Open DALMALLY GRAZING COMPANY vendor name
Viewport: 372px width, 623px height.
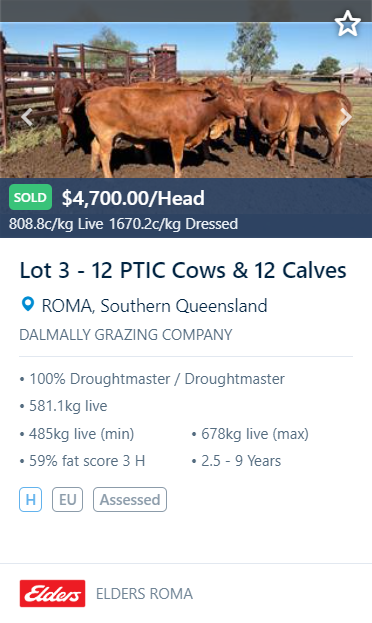click(x=126, y=335)
